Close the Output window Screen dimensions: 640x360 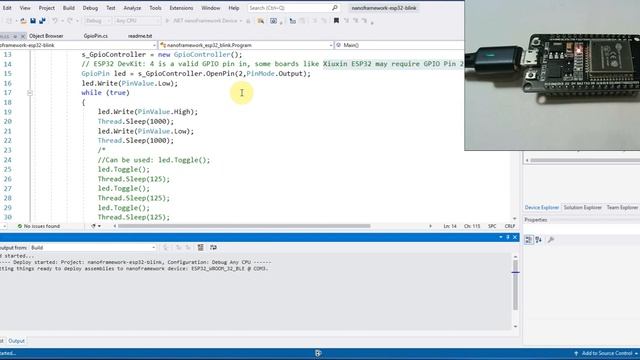click(x=515, y=237)
